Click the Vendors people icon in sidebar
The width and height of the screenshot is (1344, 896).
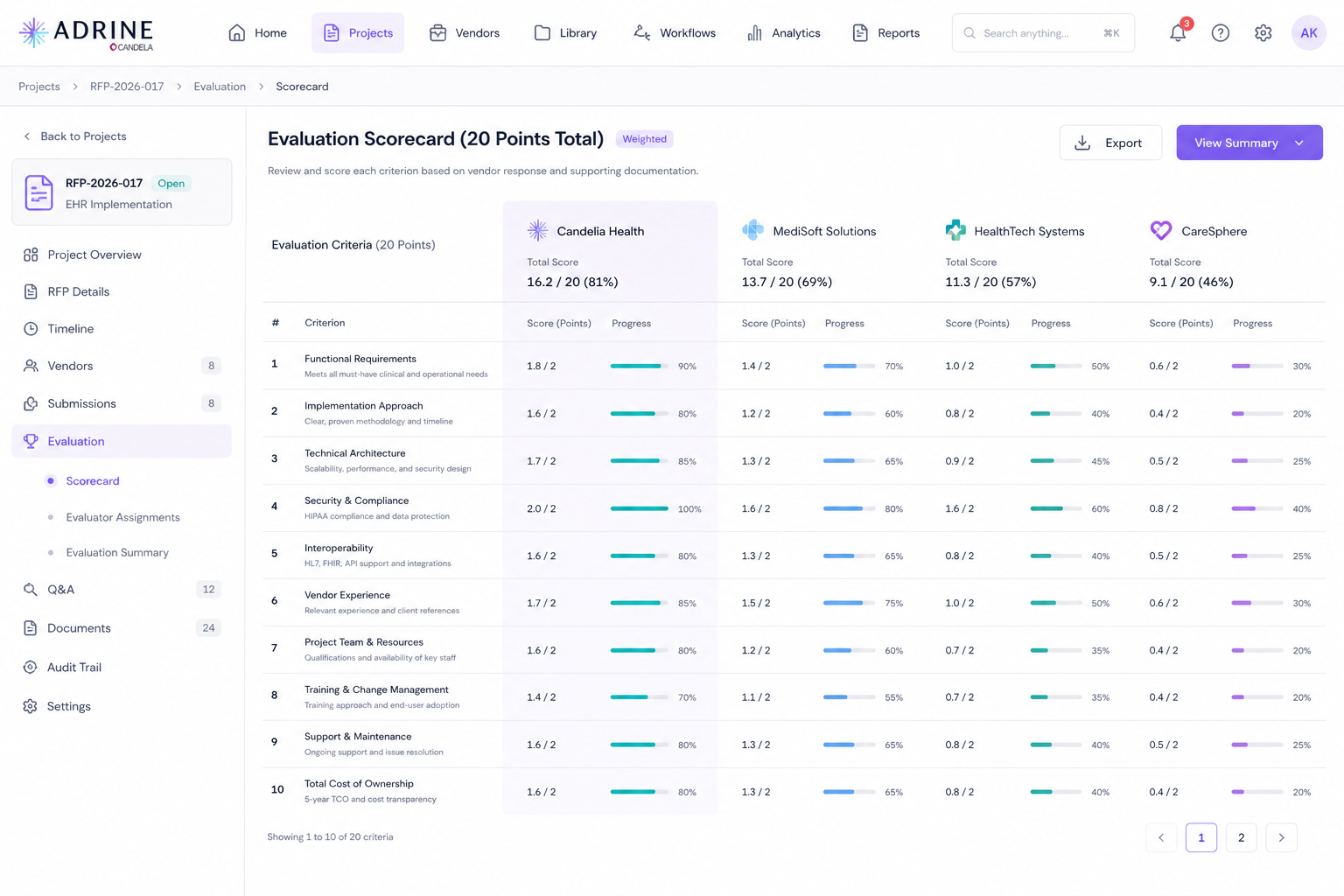31,366
